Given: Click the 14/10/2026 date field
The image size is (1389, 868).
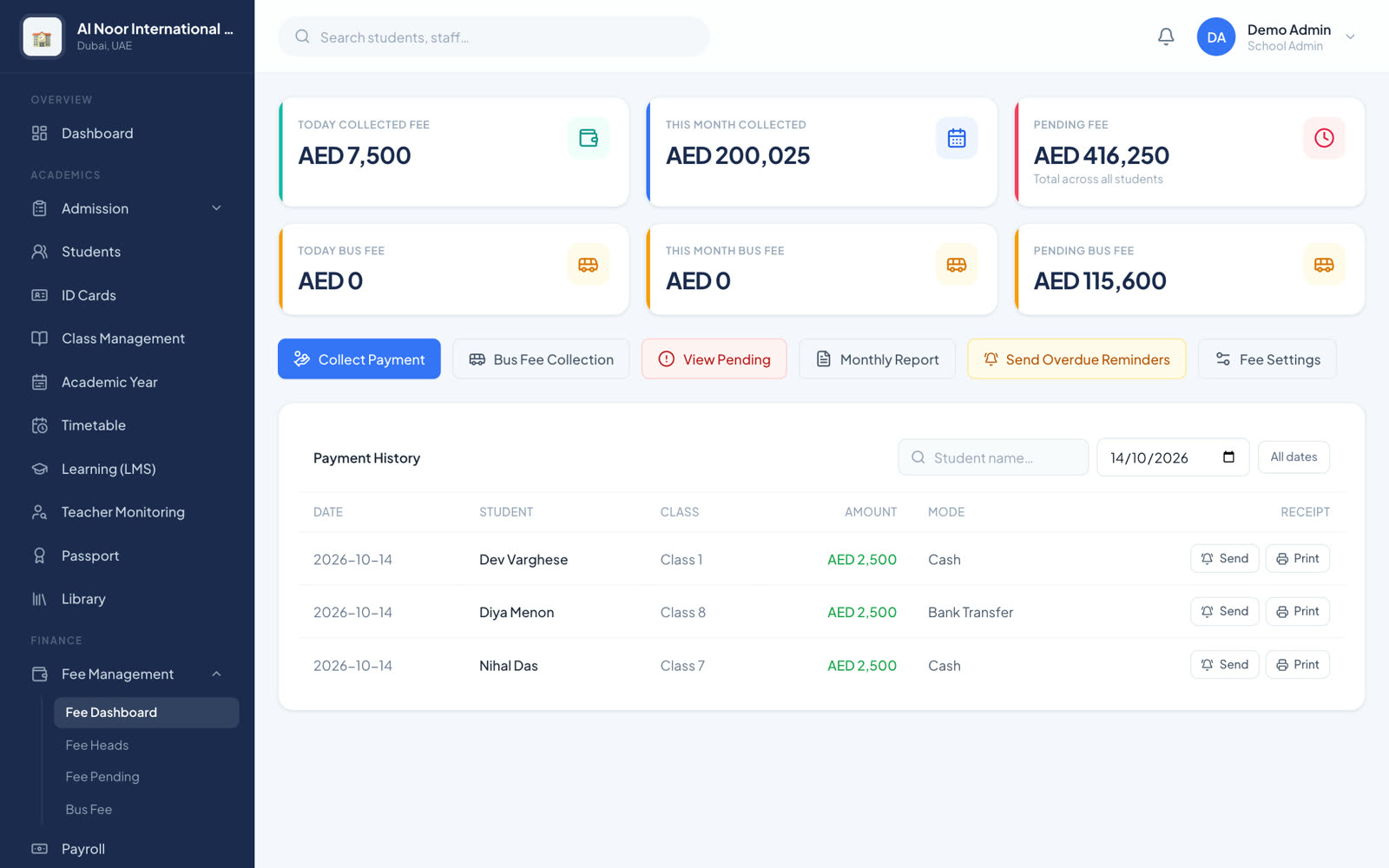Looking at the screenshot, I should [1173, 457].
